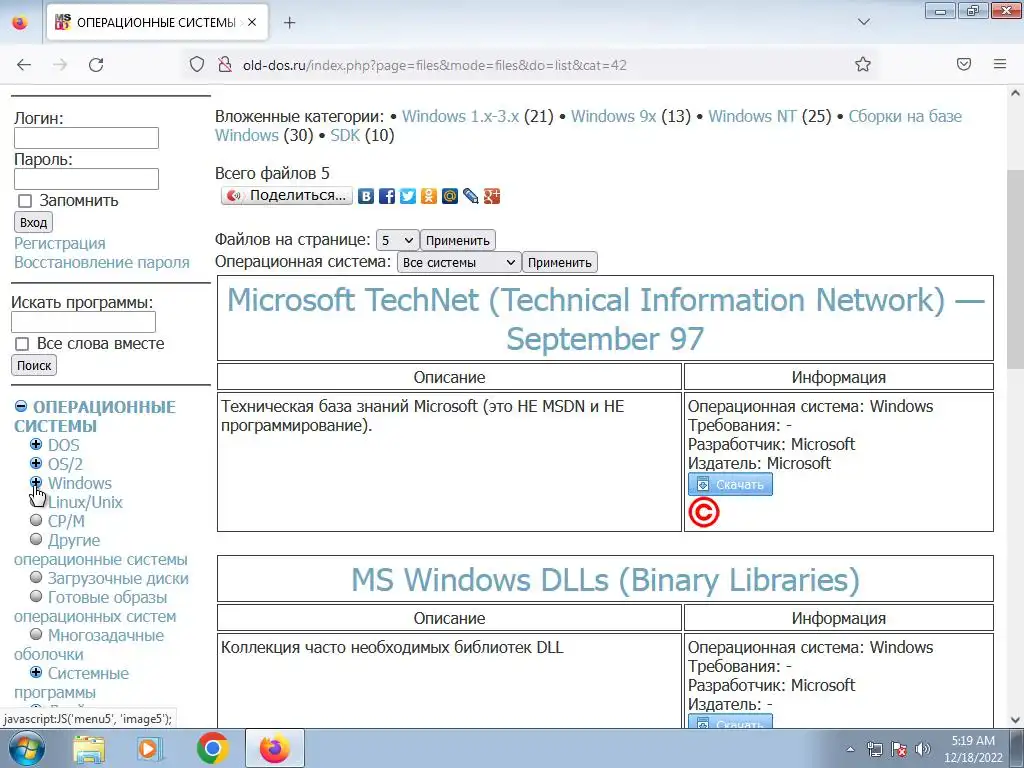The height and width of the screenshot is (768, 1024).
Task: Open the CP/M category
Action: tap(66, 521)
